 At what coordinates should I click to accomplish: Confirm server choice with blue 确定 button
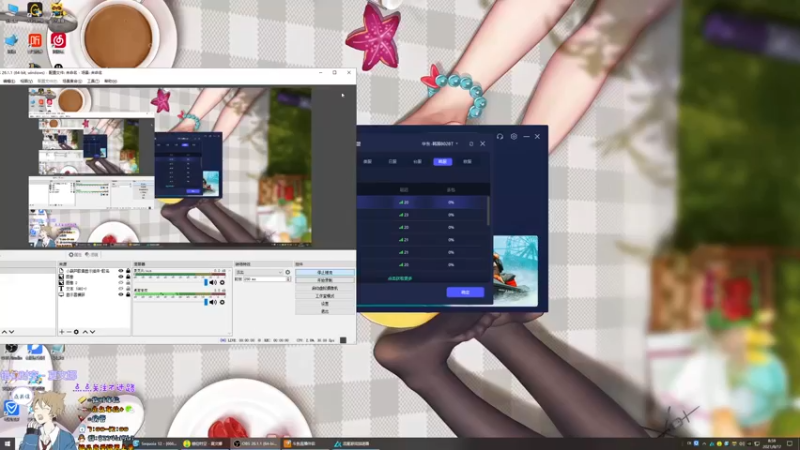[x=465, y=292]
